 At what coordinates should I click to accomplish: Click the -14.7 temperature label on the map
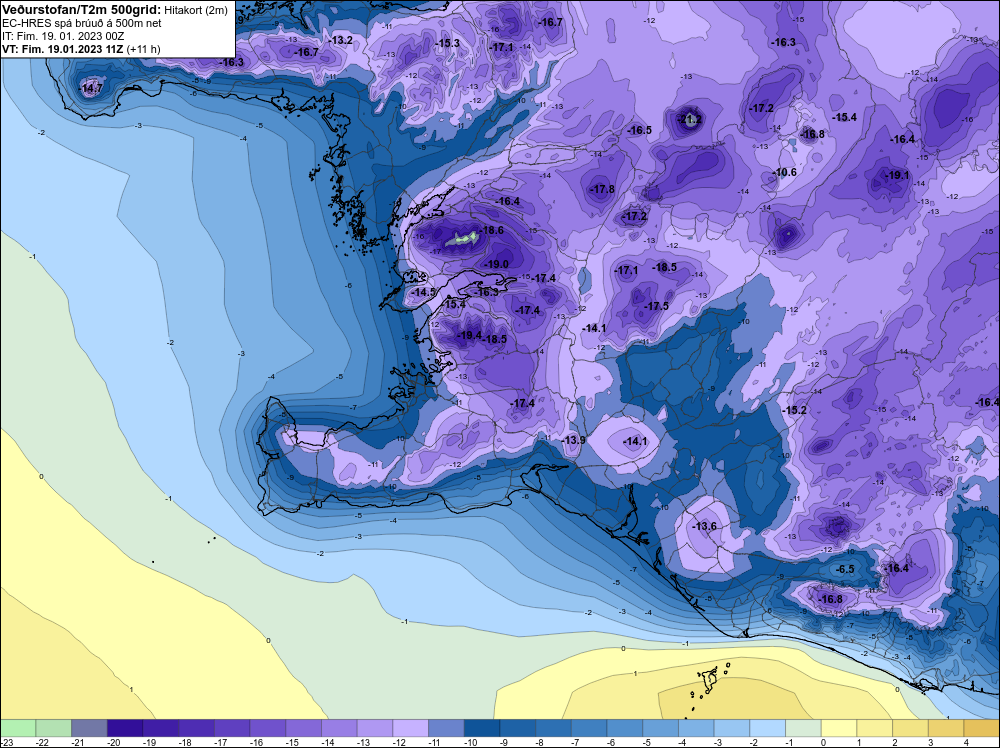[x=91, y=89]
